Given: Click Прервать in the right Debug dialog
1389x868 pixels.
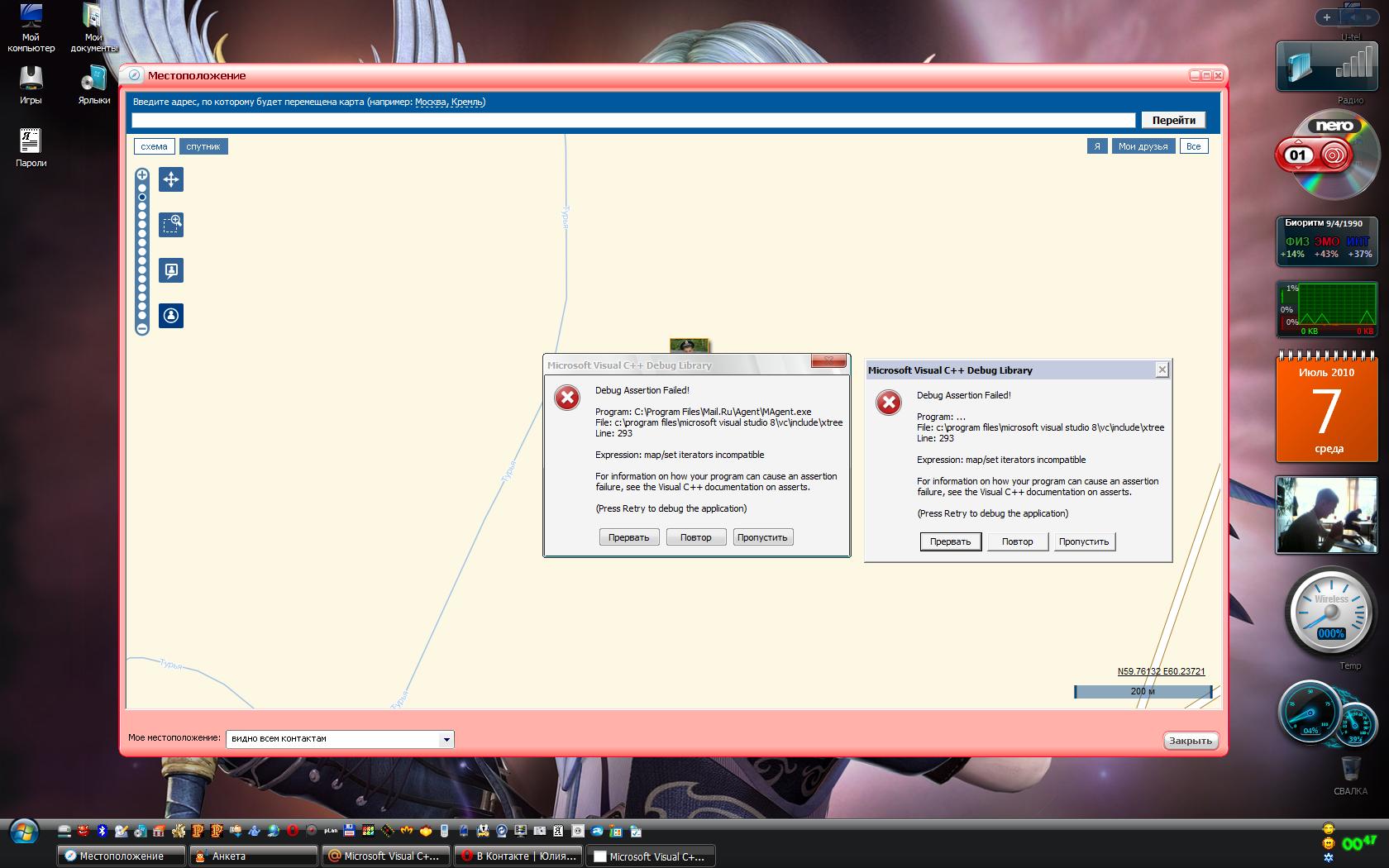Looking at the screenshot, I should 950,541.
